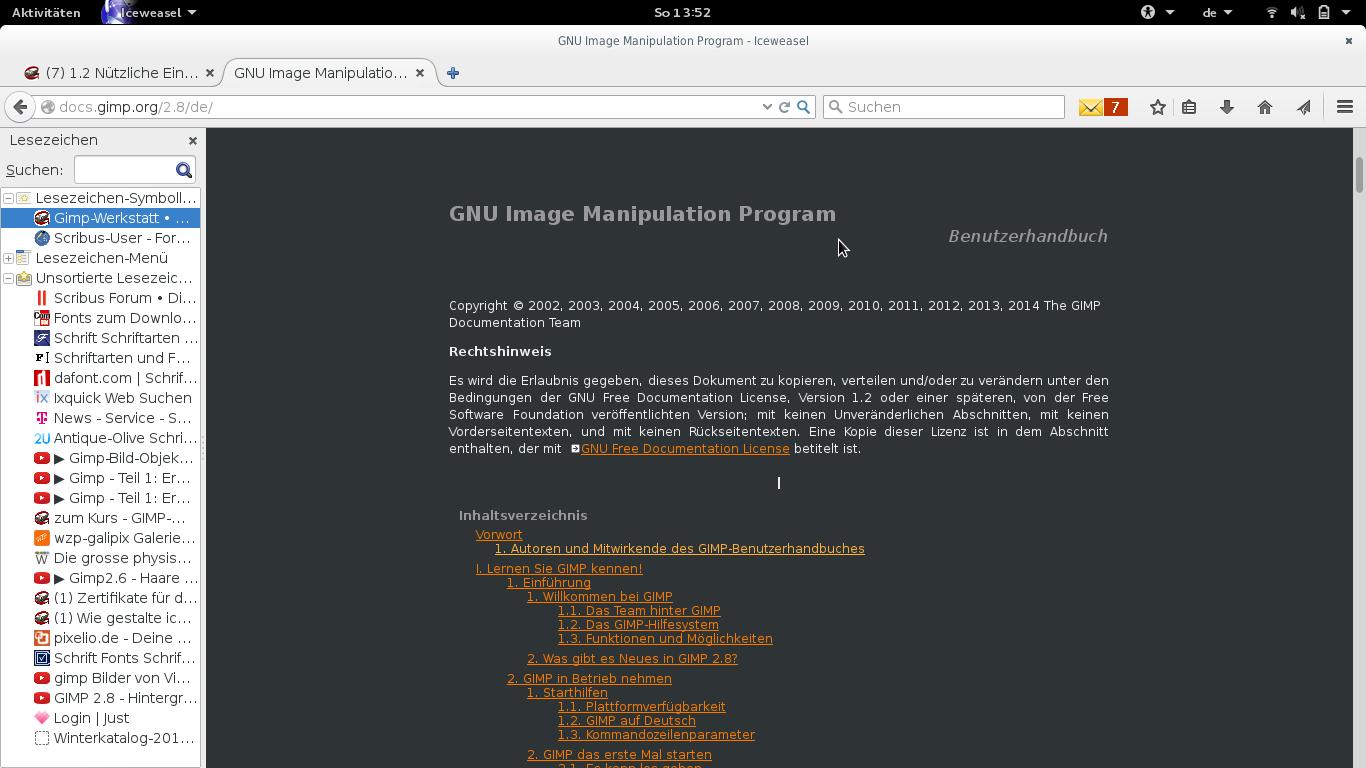Open the URL history dropdown arrow
Image resolution: width=1366 pixels, height=768 pixels.
pyautogui.click(x=767, y=107)
